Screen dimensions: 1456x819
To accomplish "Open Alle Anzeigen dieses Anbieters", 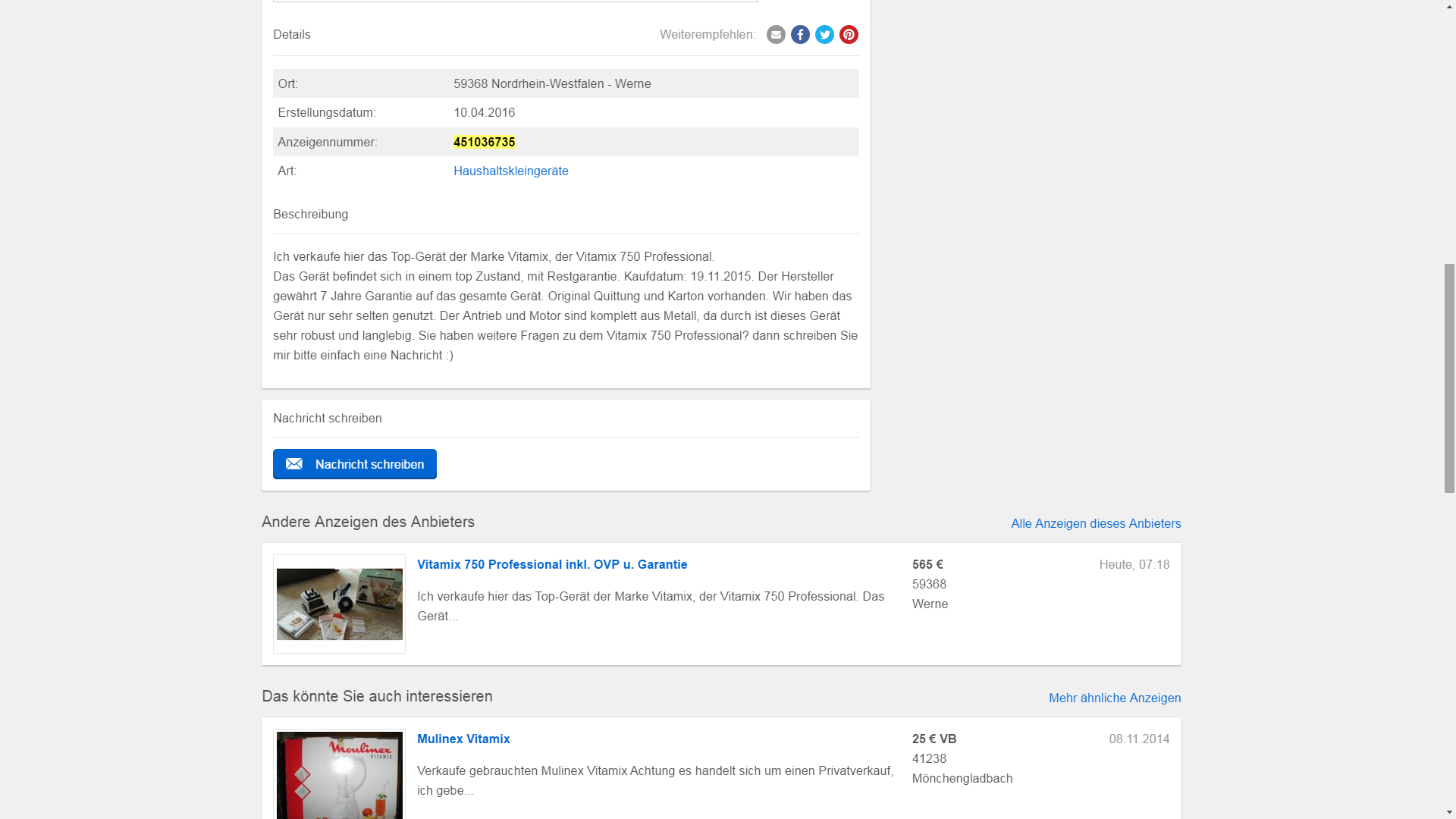I will coord(1096,524).
